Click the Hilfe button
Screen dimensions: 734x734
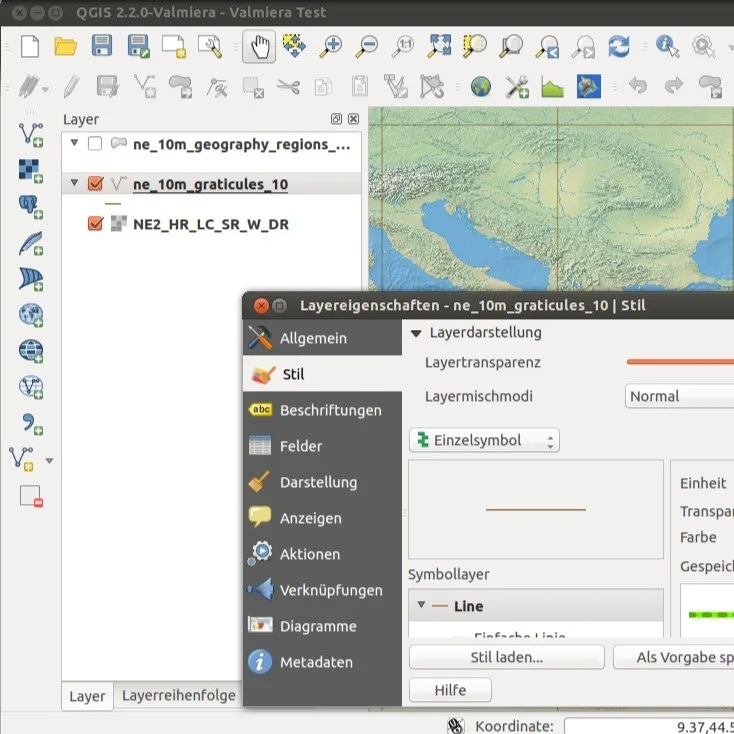click(x=450, y=690)
